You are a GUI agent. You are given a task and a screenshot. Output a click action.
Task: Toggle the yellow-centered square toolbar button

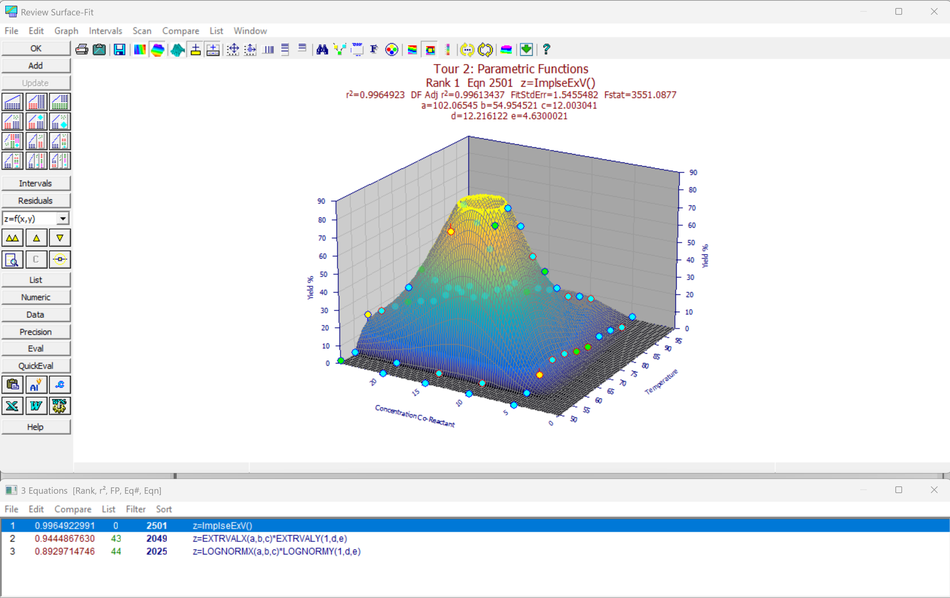click(430, 50)
